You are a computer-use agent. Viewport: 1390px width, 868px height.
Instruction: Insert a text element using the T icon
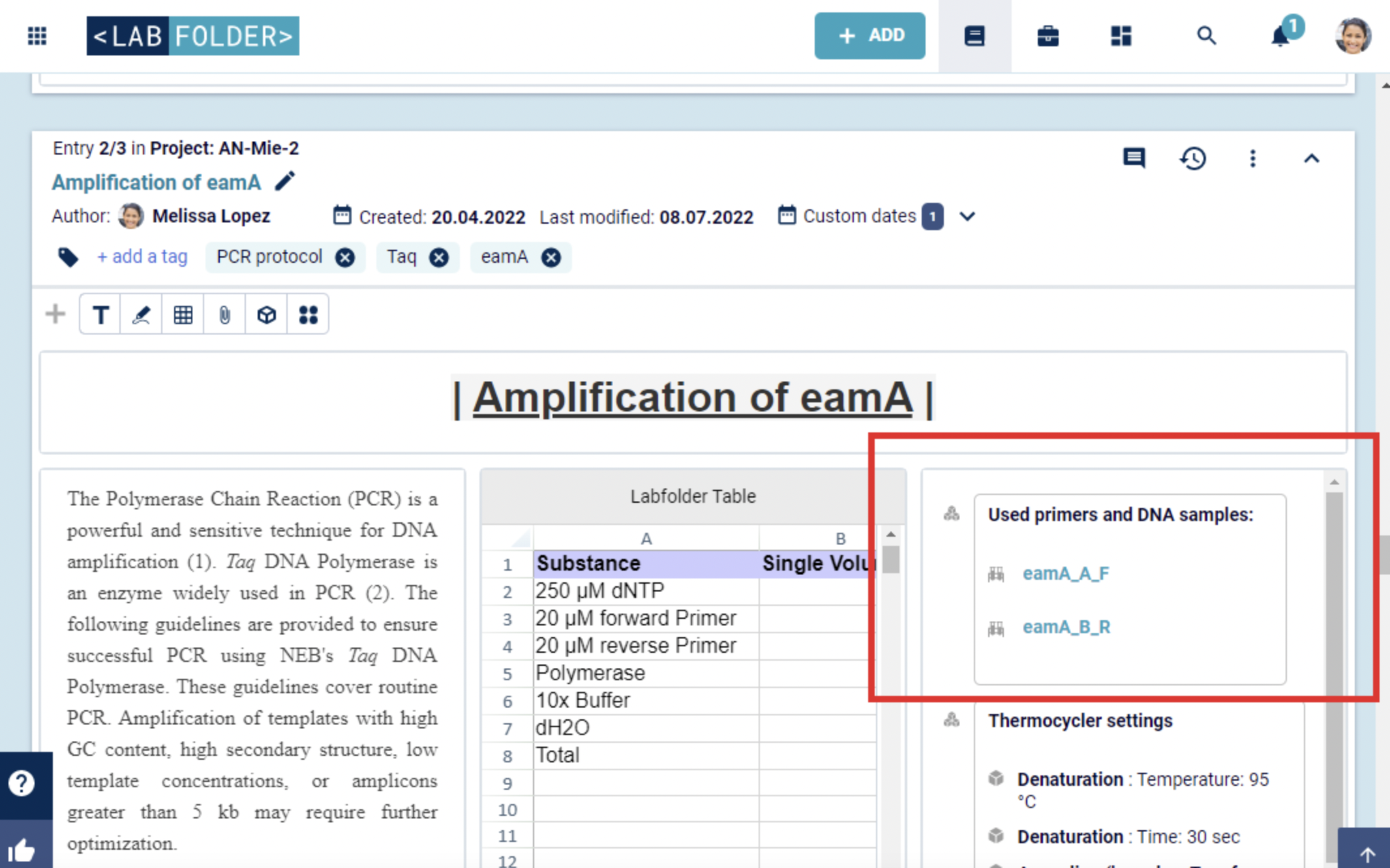tap(99, 314)
